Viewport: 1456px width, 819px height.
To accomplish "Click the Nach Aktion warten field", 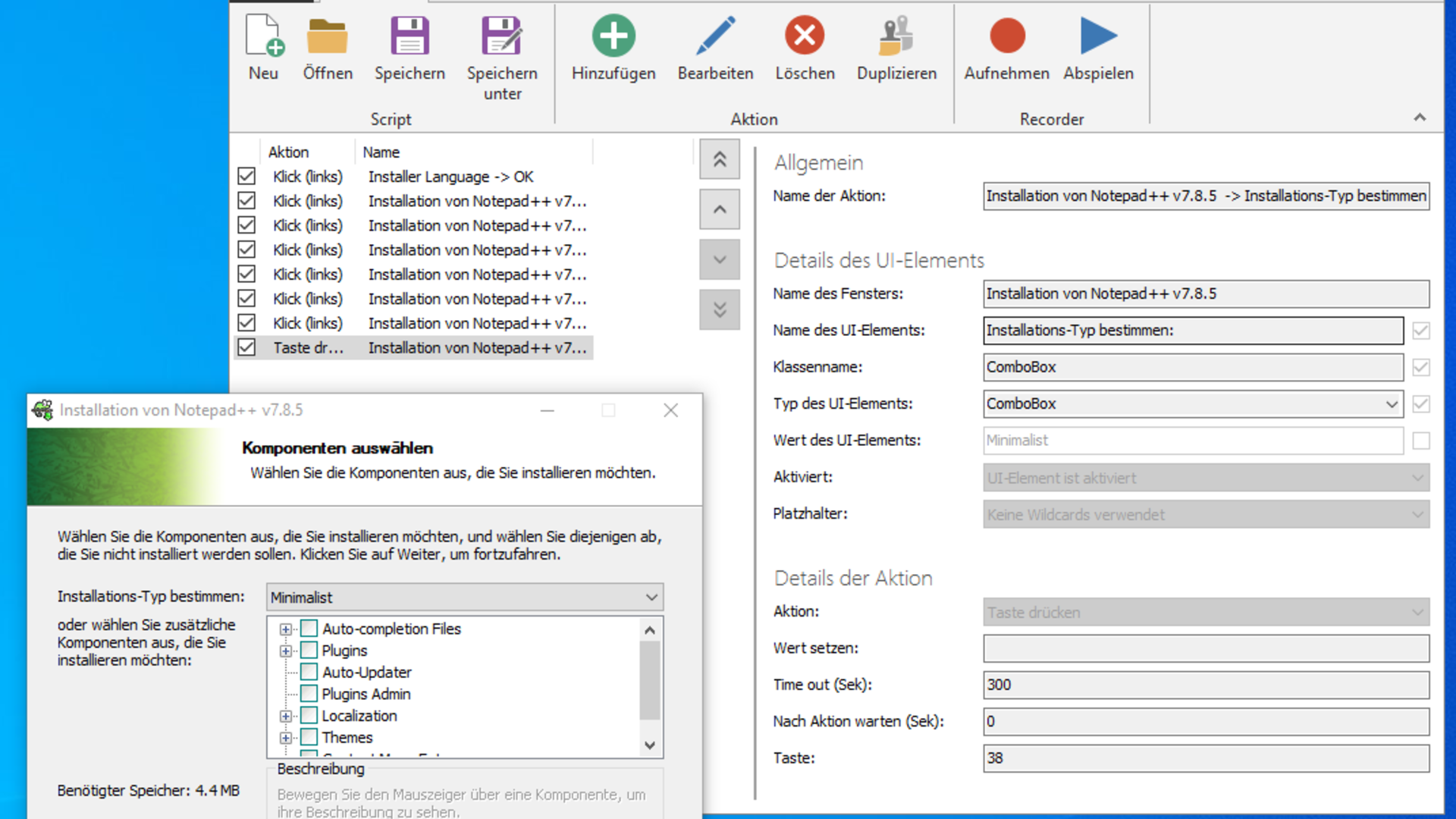I will 1206,722.
